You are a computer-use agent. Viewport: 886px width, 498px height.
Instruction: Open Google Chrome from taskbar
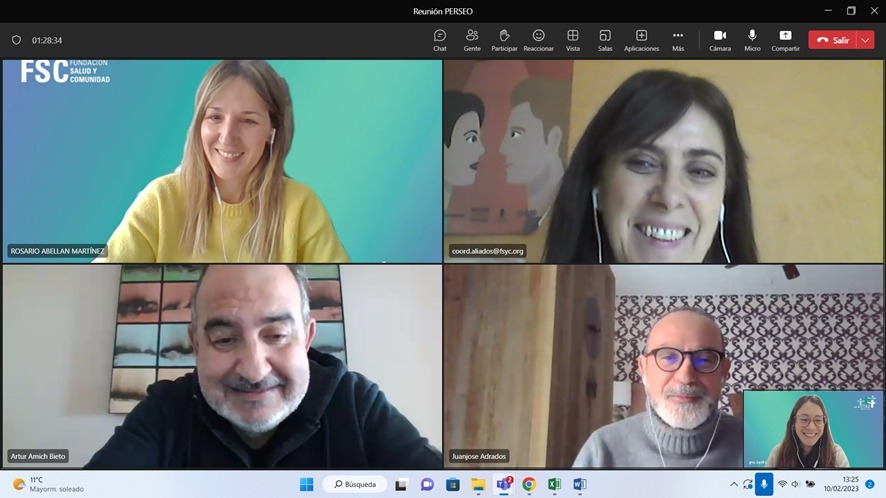[529, 484]
